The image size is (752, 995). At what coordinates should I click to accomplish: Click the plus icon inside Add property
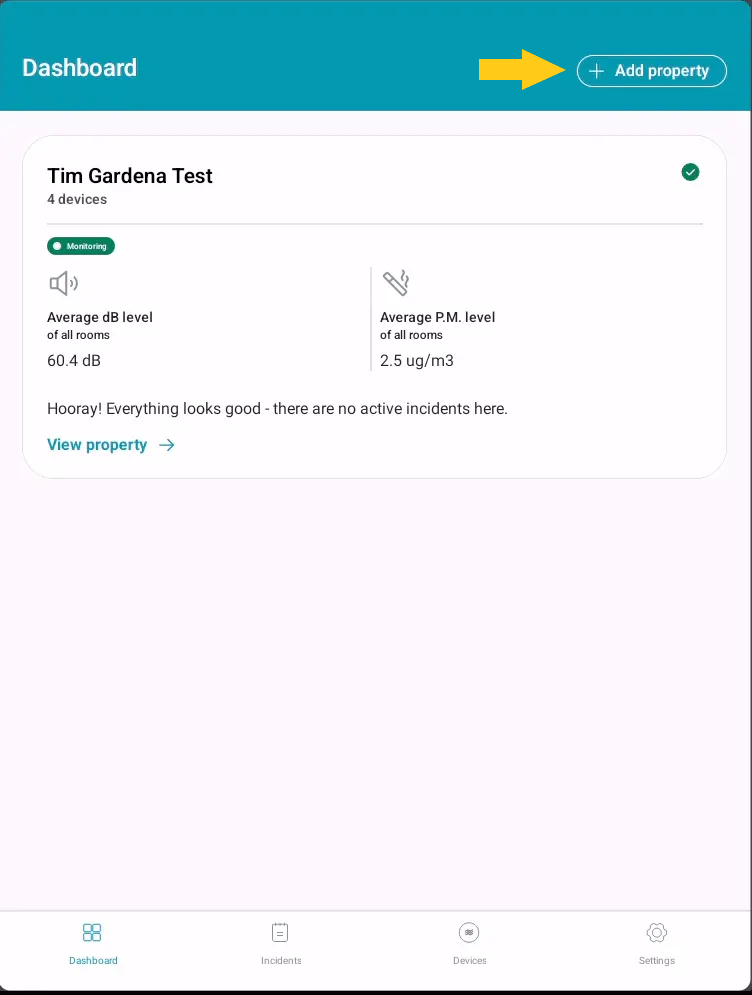point(597,71)
